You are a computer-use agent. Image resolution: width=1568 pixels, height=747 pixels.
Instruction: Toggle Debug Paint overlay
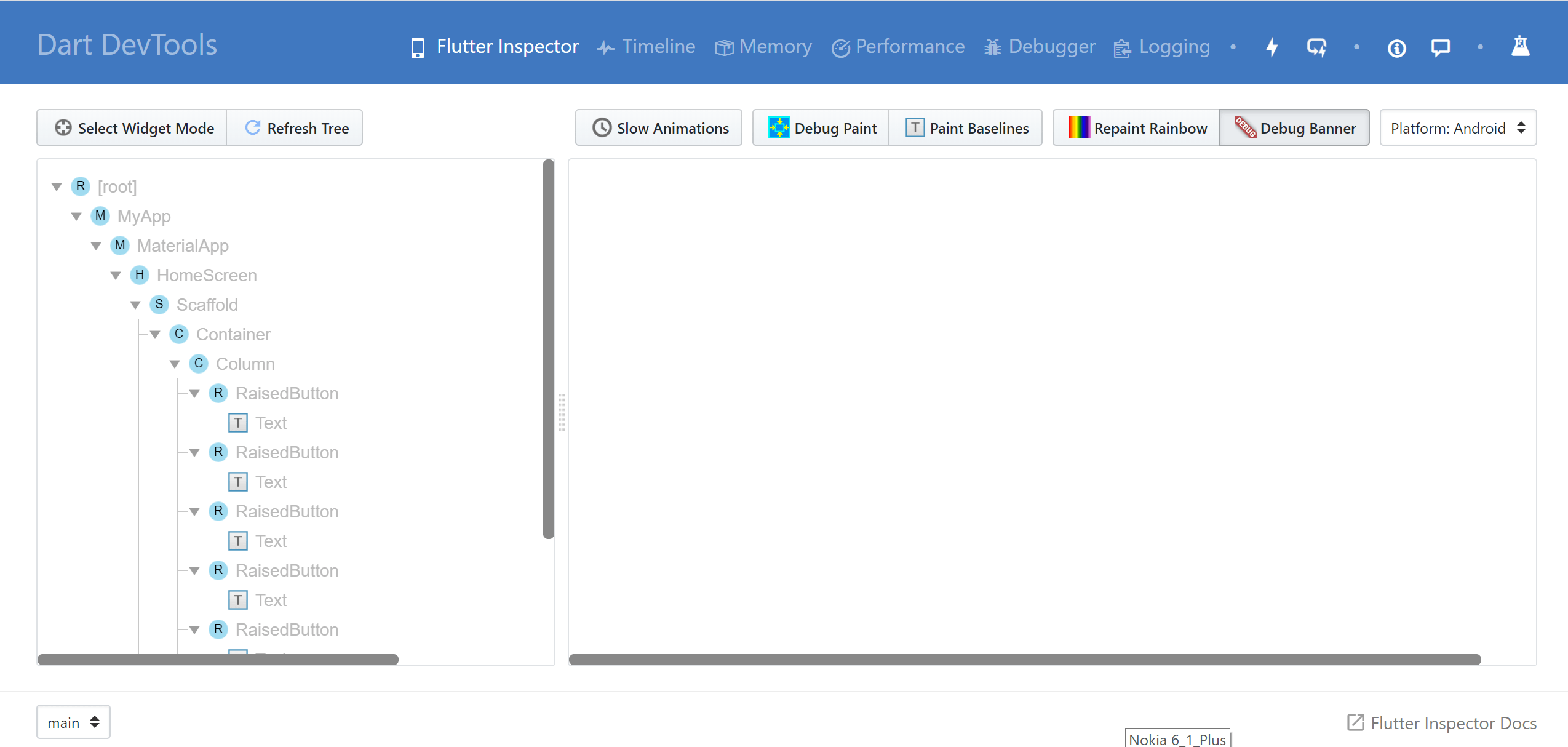[821, 127]
